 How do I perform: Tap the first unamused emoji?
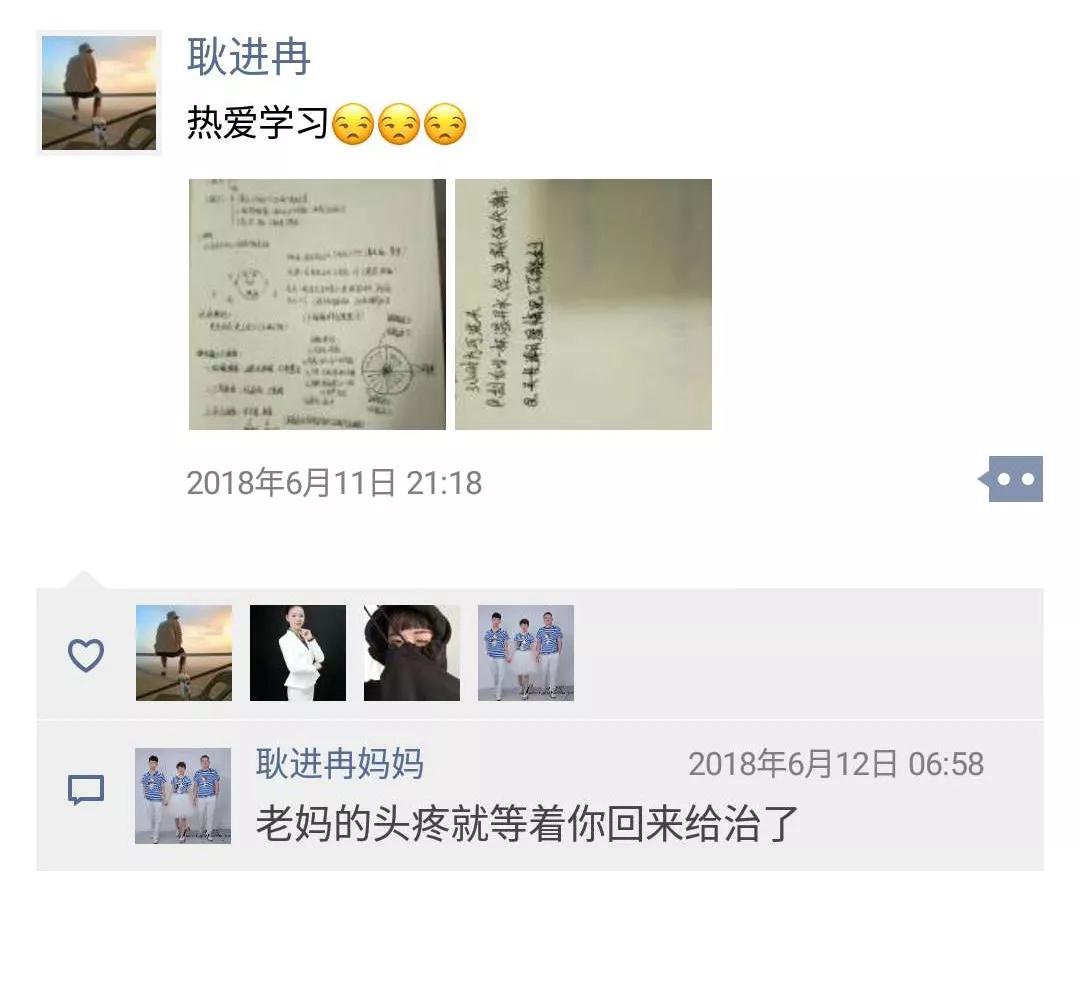pos(353,124)
